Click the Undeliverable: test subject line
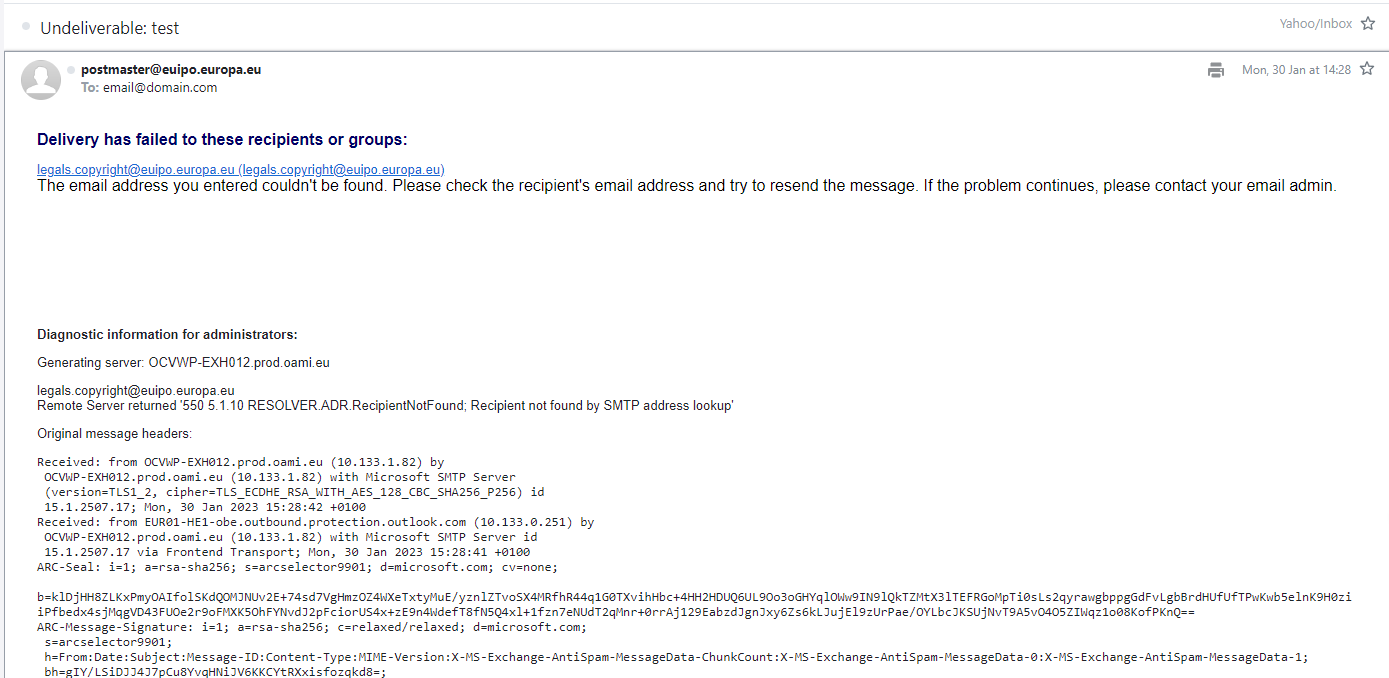Viewport: 1389px width, 678px height. coord(110,28)
